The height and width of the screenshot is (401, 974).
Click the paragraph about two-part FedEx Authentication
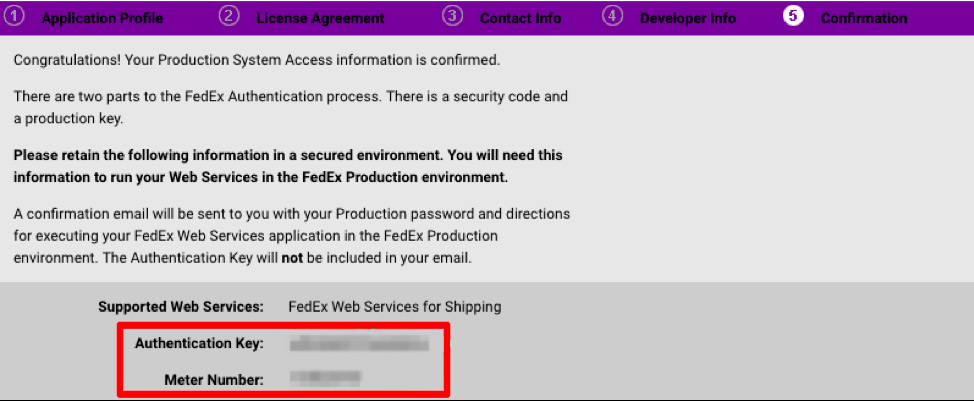click(x=290, y=107)
